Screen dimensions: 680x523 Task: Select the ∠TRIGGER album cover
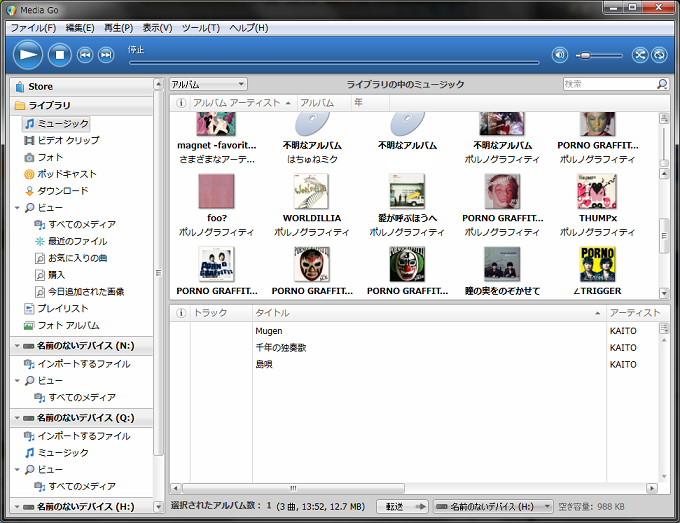click(597, 264)
